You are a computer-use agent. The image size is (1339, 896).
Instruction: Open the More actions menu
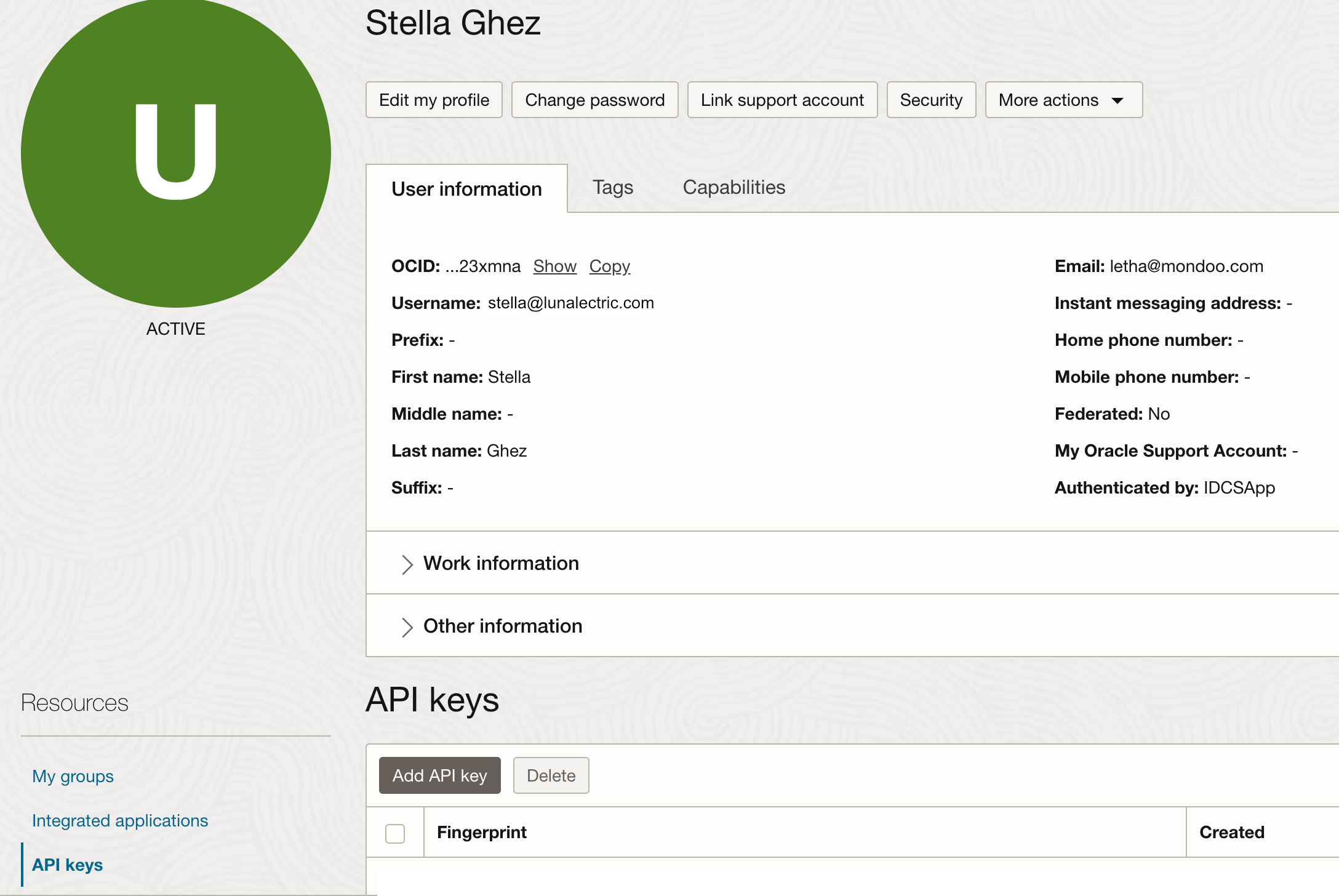1063,100
